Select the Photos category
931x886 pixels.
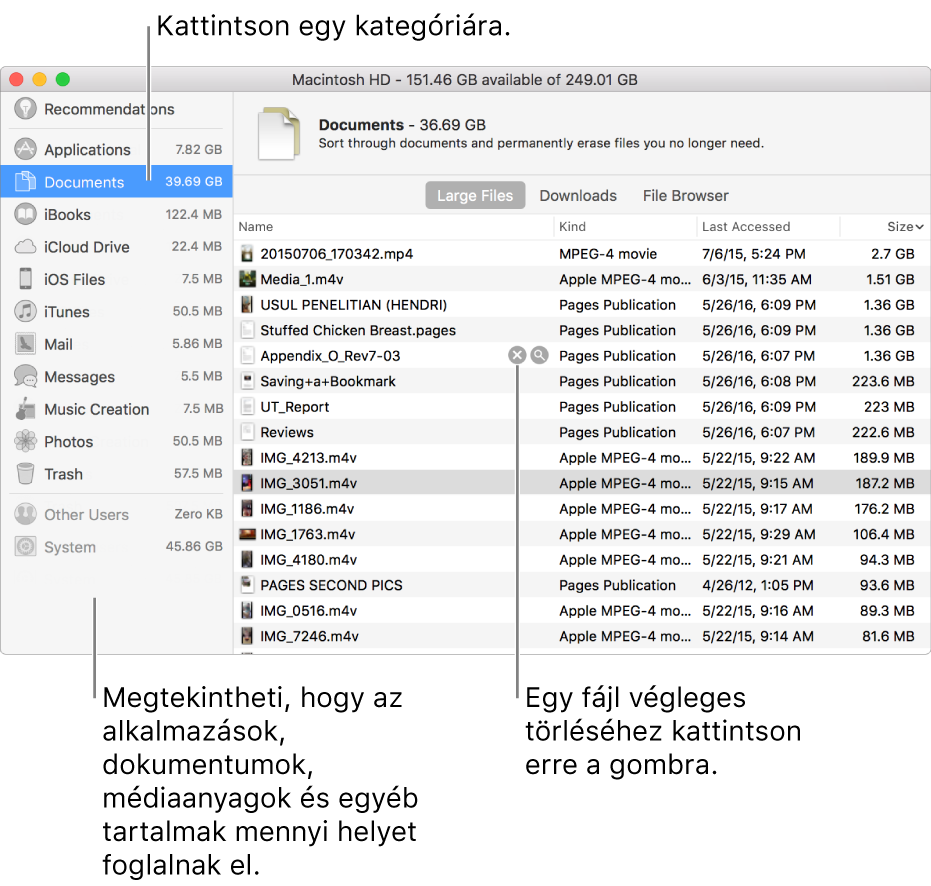116,441
